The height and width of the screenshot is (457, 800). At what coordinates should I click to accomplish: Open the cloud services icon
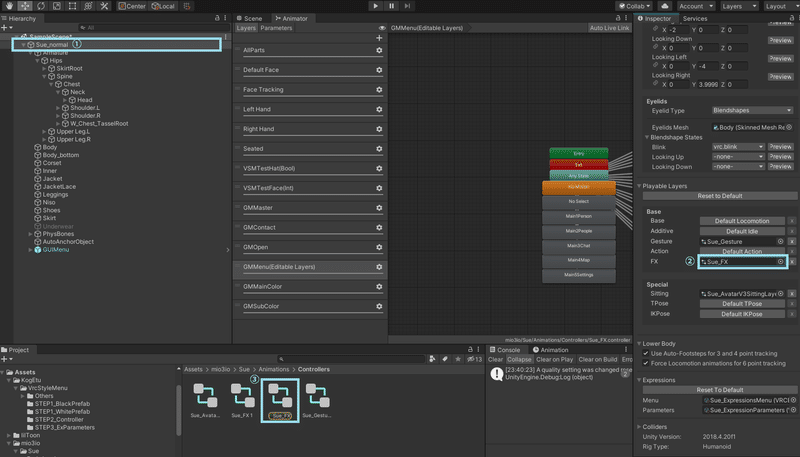tap(664, 6)
